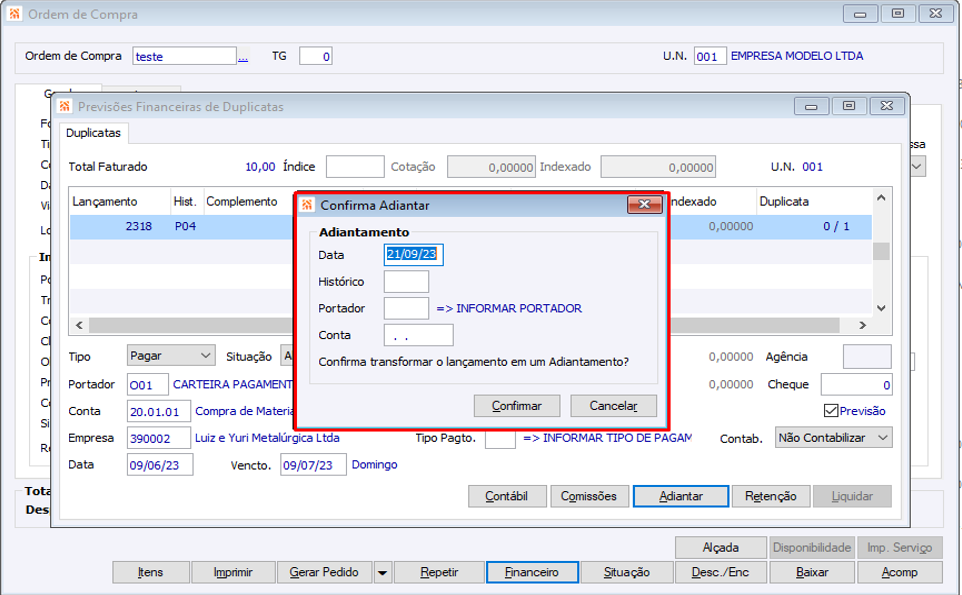Image resolution: width=962 pixels, height=595 pixels.
Task: Click the Confirmar button in Confirma Adiantar
Action: (517, 406)
